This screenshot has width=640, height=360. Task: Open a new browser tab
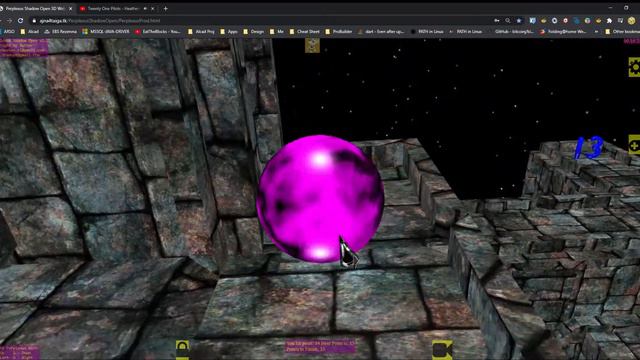[x=165, y=9]
